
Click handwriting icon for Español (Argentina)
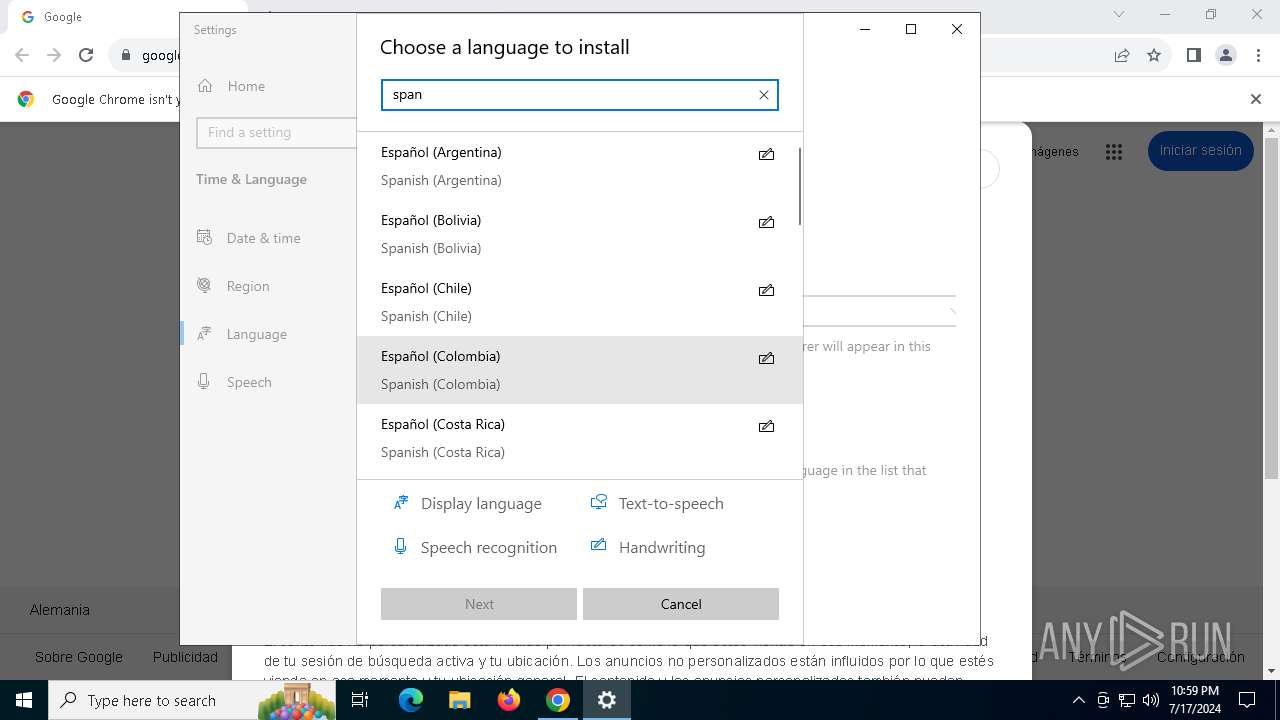pyautogui.click(x=766, y=154)
